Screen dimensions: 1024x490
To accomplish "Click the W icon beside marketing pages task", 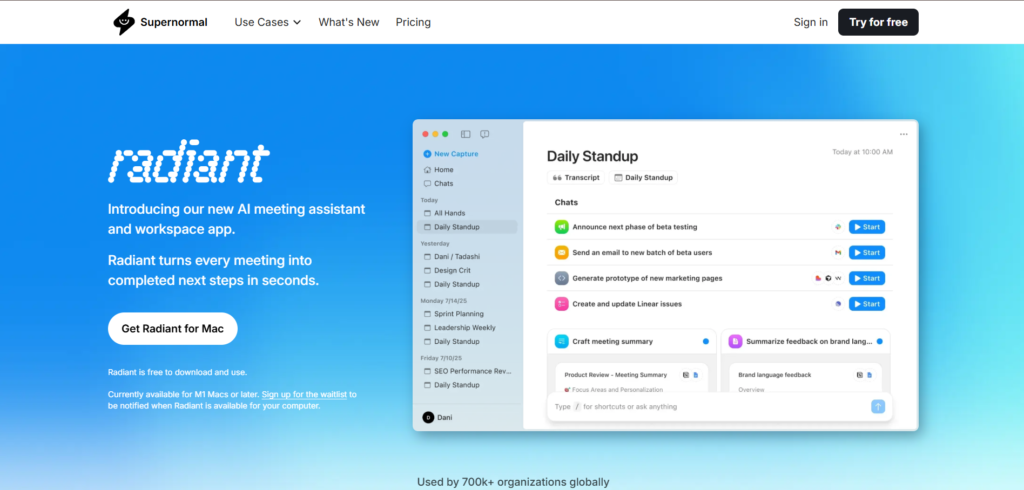I will pyautogui.click(x=838, y=278).
